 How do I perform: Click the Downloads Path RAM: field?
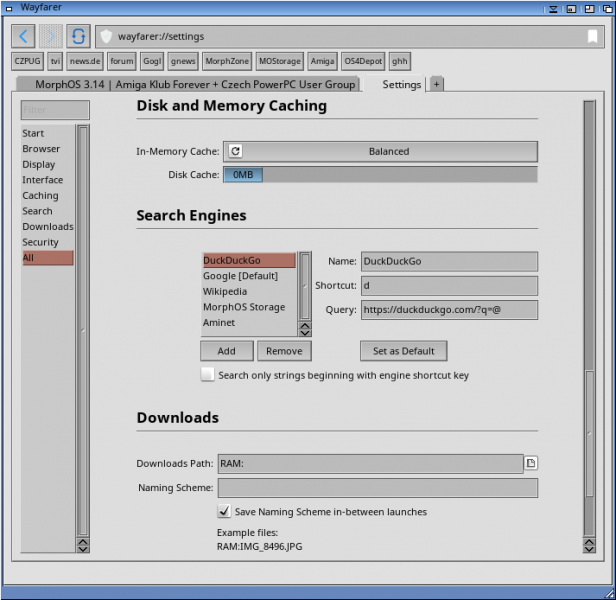tap(370, 464)
